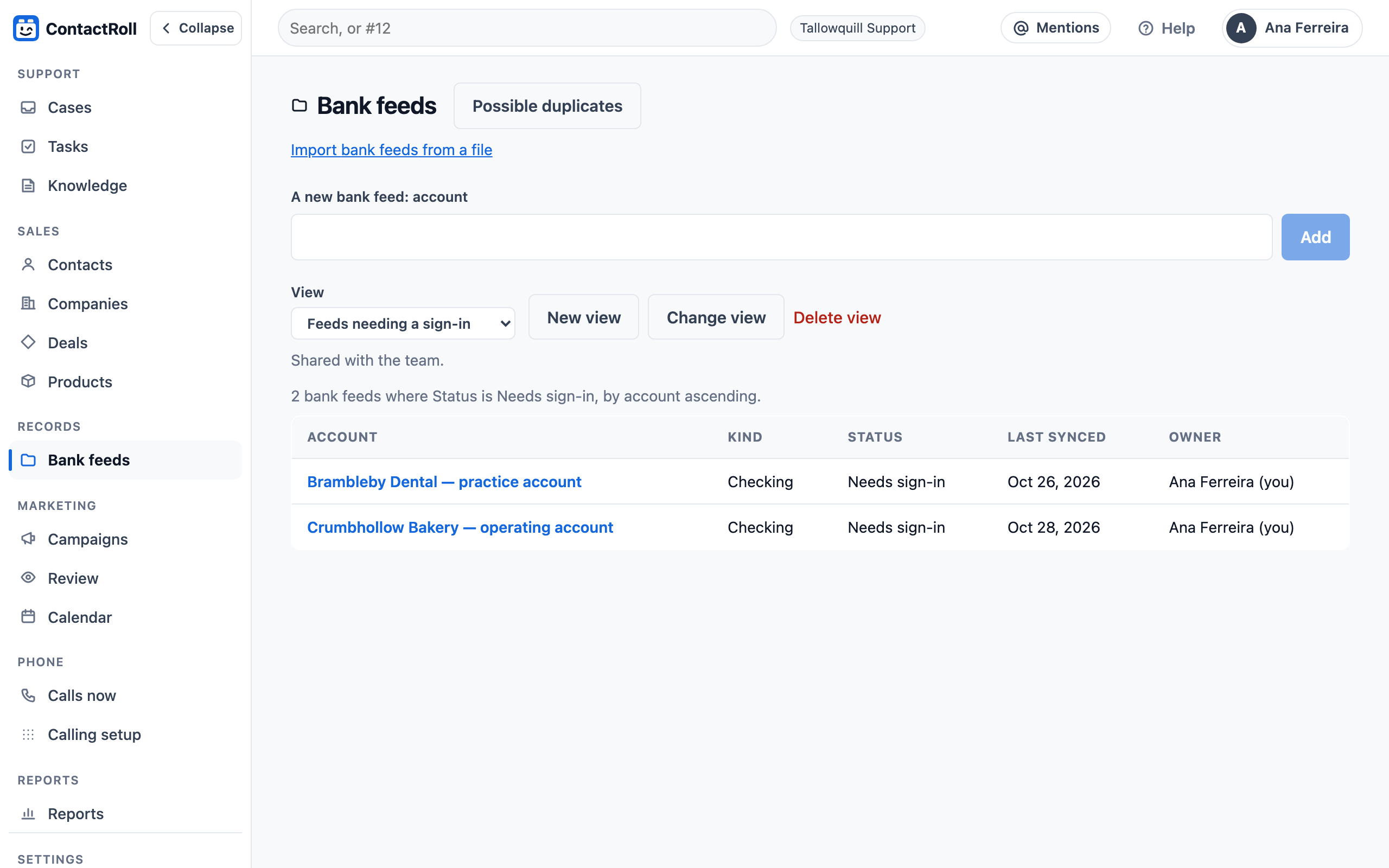
Task: Open the Reports page
Action: click(x=125, y=813)
